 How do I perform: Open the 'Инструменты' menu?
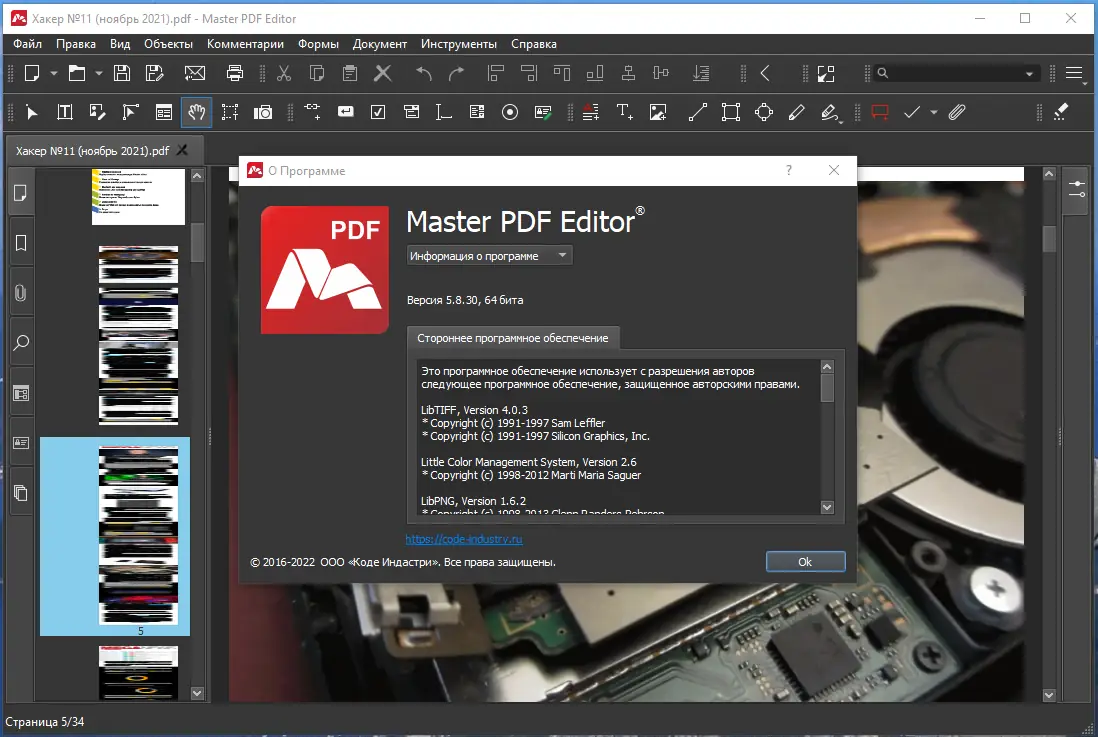[459, 44]
